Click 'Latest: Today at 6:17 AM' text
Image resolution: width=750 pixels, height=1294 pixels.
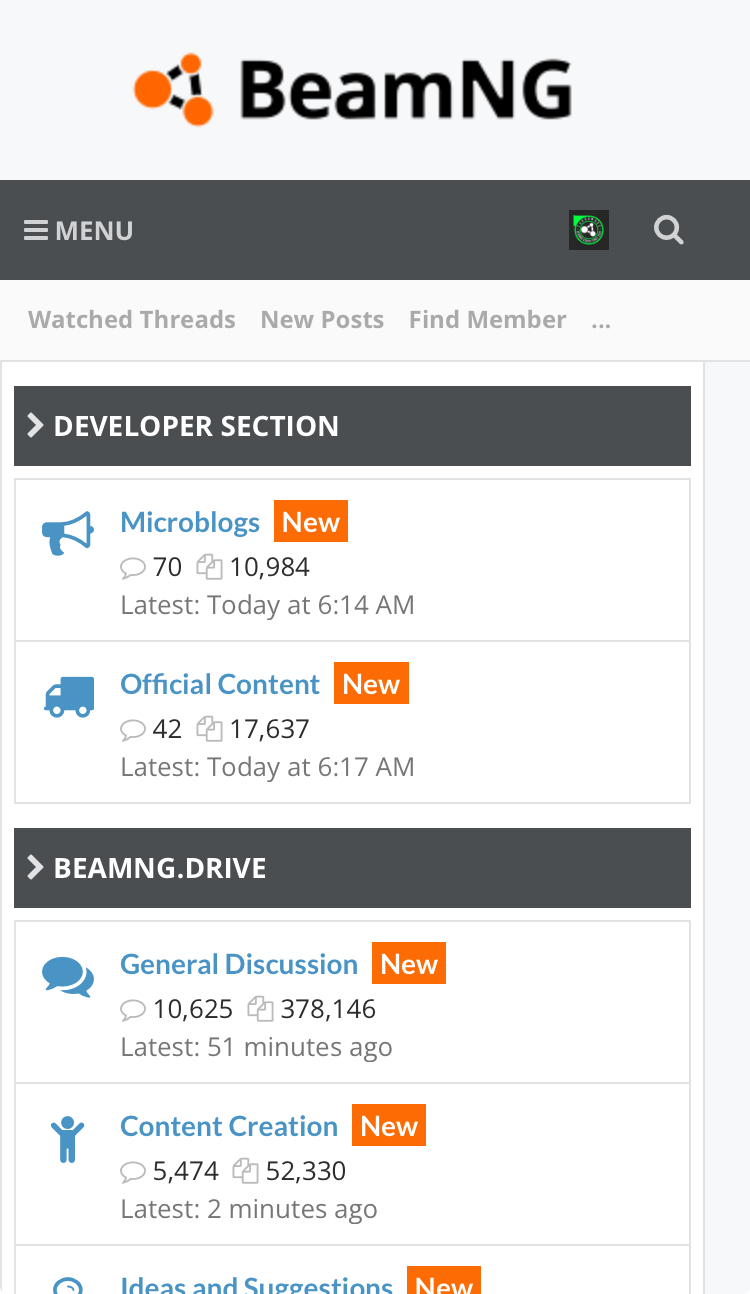click(267, 767)
